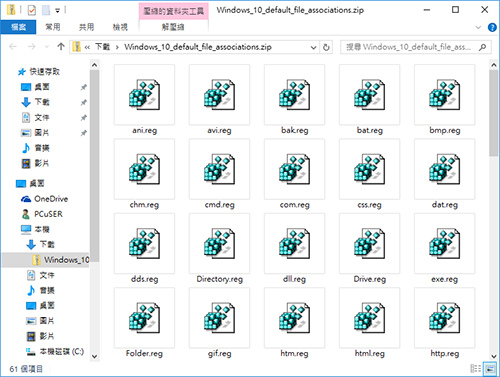Click the refresh button beside address bar
500x377 pixels.
pos(326,47)
